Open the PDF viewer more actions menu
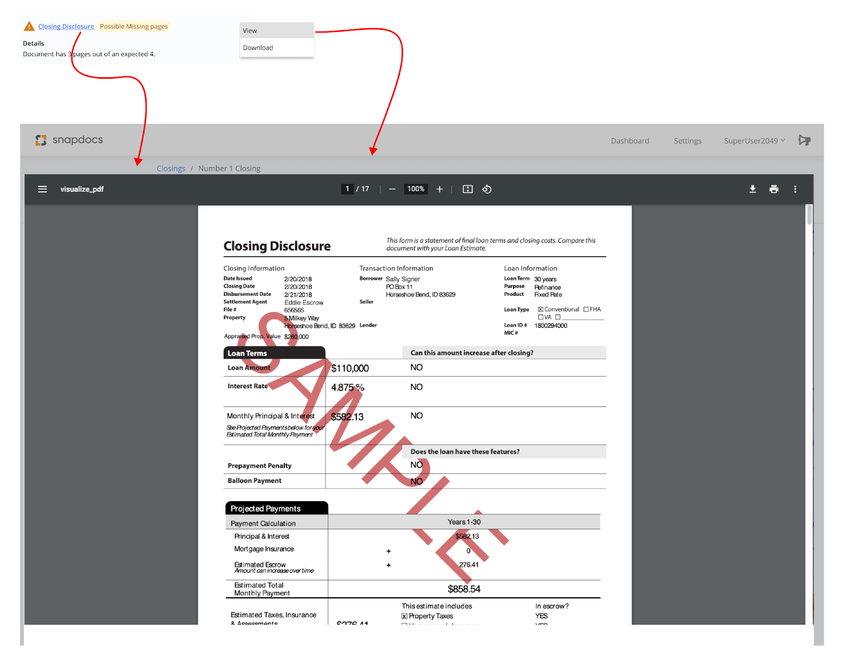The image size is (841, 664). tap(795, 189)
